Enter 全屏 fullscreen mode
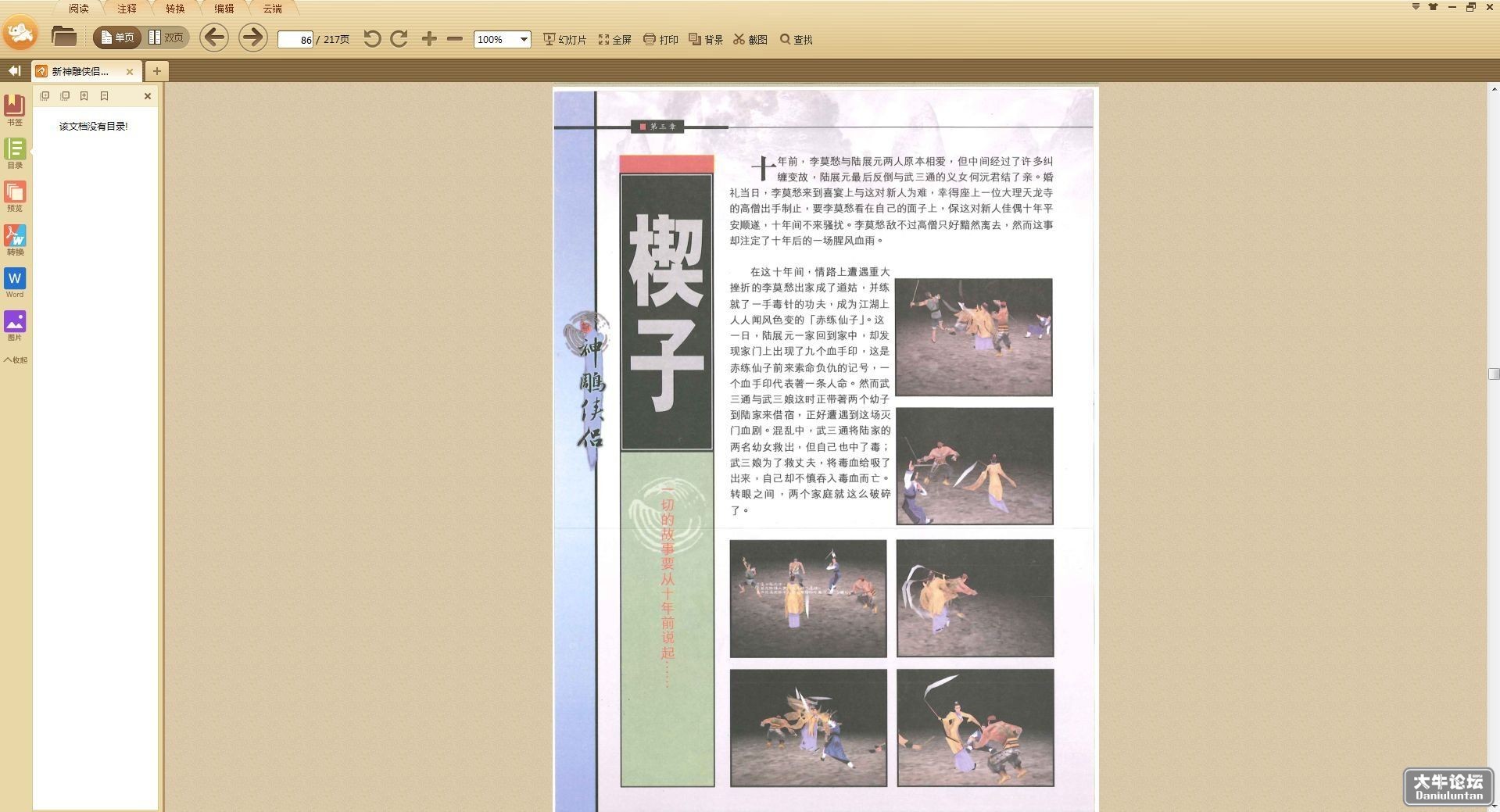The width and height of the screenshot is (1500, 812). [x=615, y=39]
